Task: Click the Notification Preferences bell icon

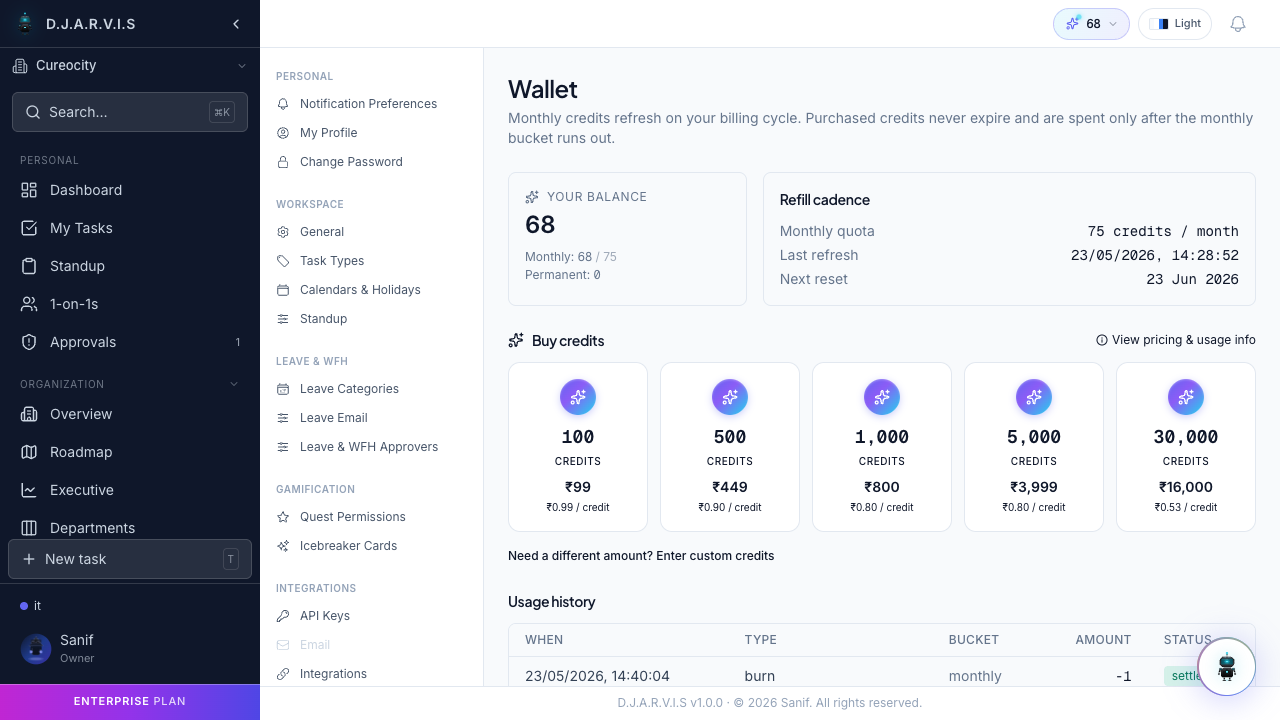Action: (283, 104)
